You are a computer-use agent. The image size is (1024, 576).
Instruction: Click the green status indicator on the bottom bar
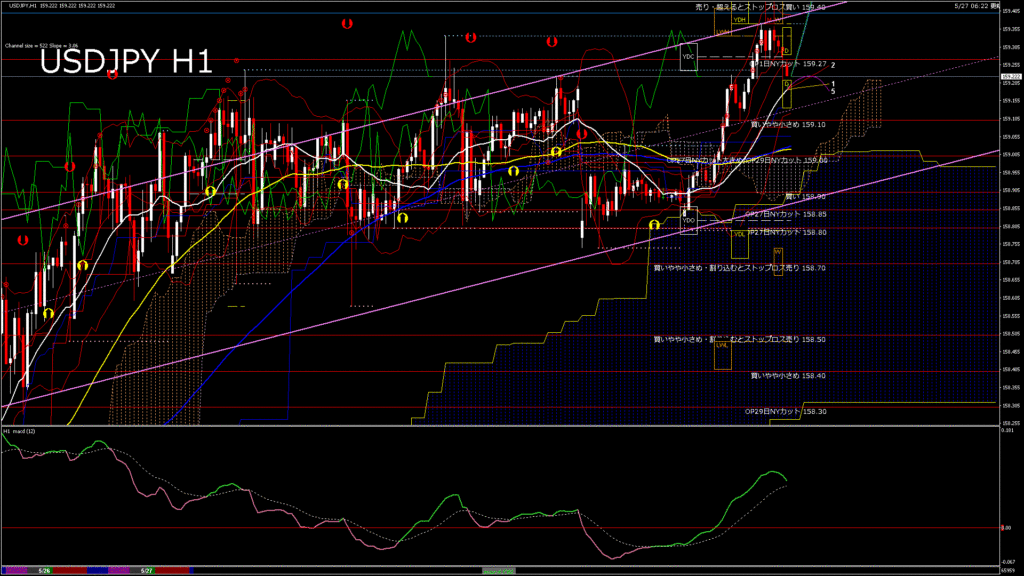click(x=498, y=571)
